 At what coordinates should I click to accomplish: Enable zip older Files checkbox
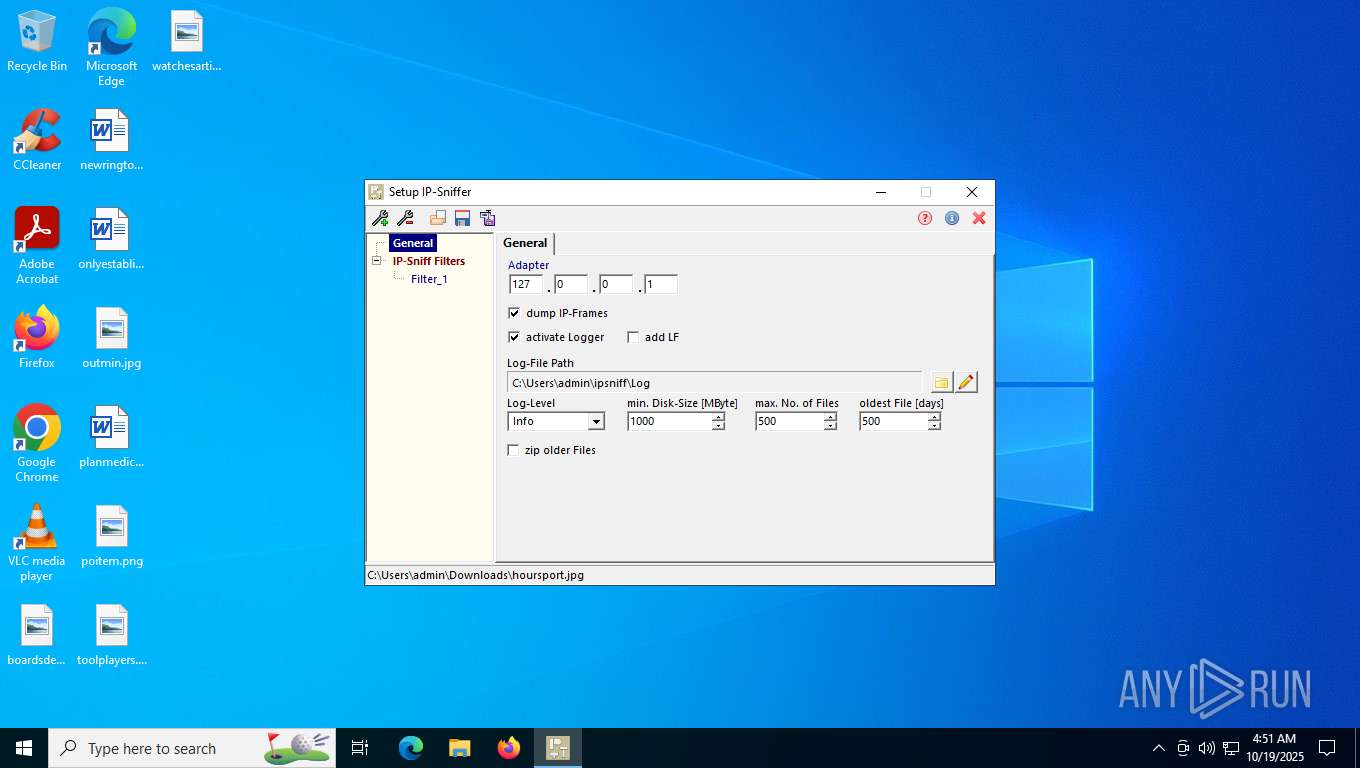[x=513, y=450]
